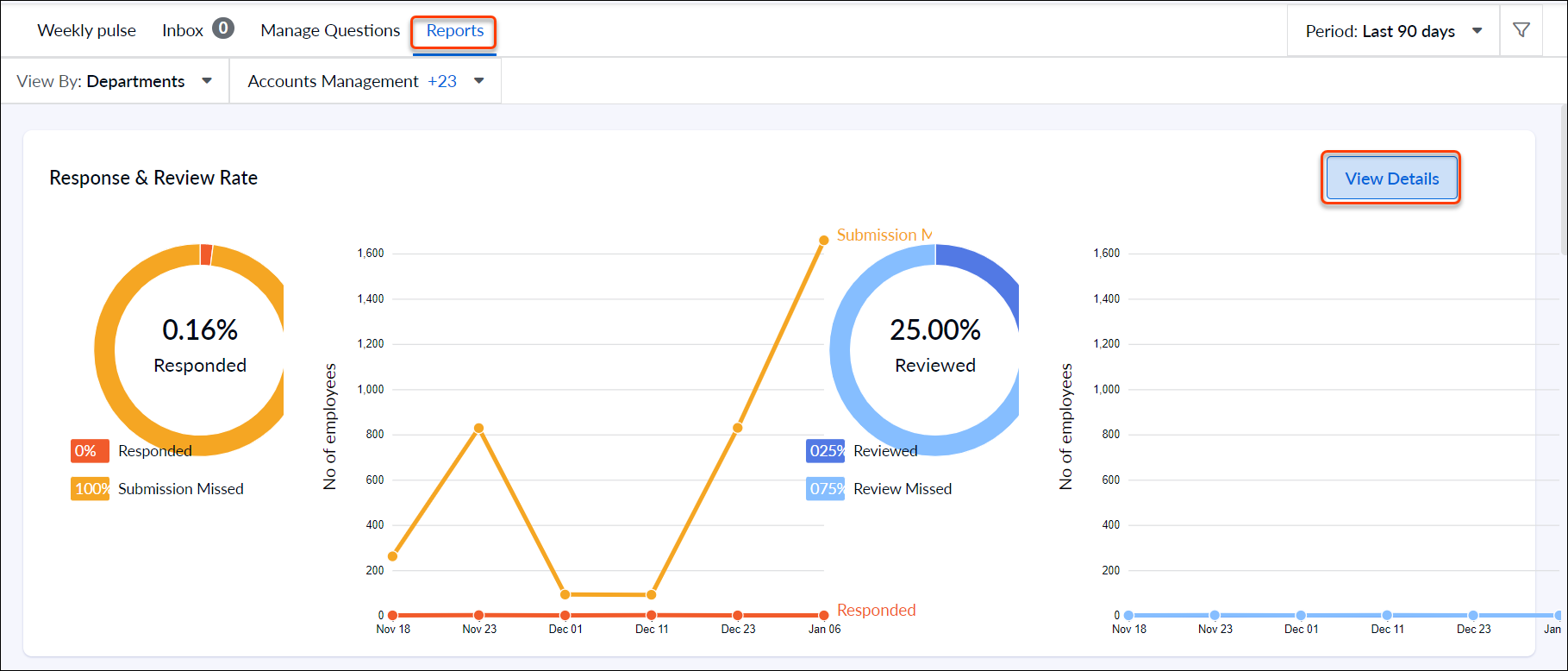Click the Response & Review Rate heading
Screen dimensions: 1568x671
(153, 178)
